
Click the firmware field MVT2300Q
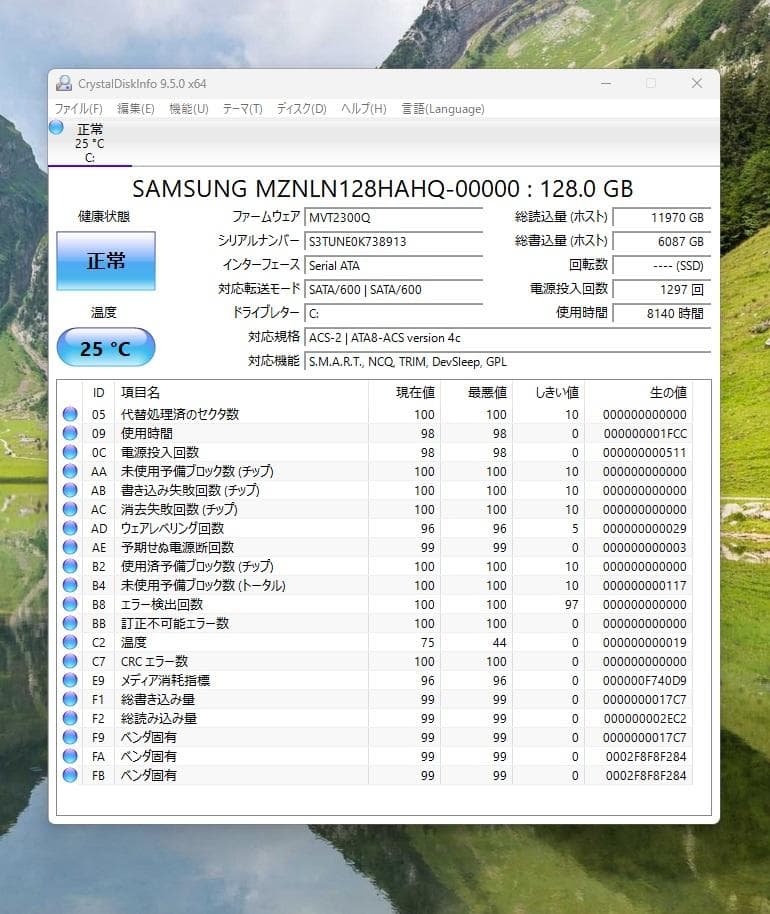coord(393,217)
